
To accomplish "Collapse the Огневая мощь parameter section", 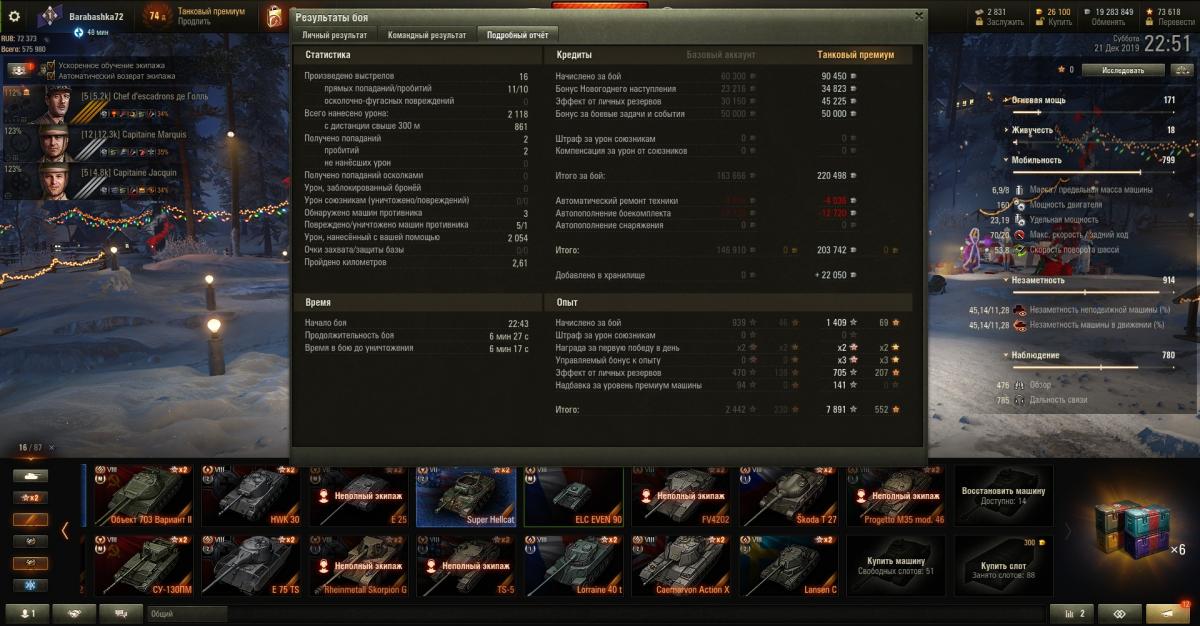I will click(x=1004, y=101).
